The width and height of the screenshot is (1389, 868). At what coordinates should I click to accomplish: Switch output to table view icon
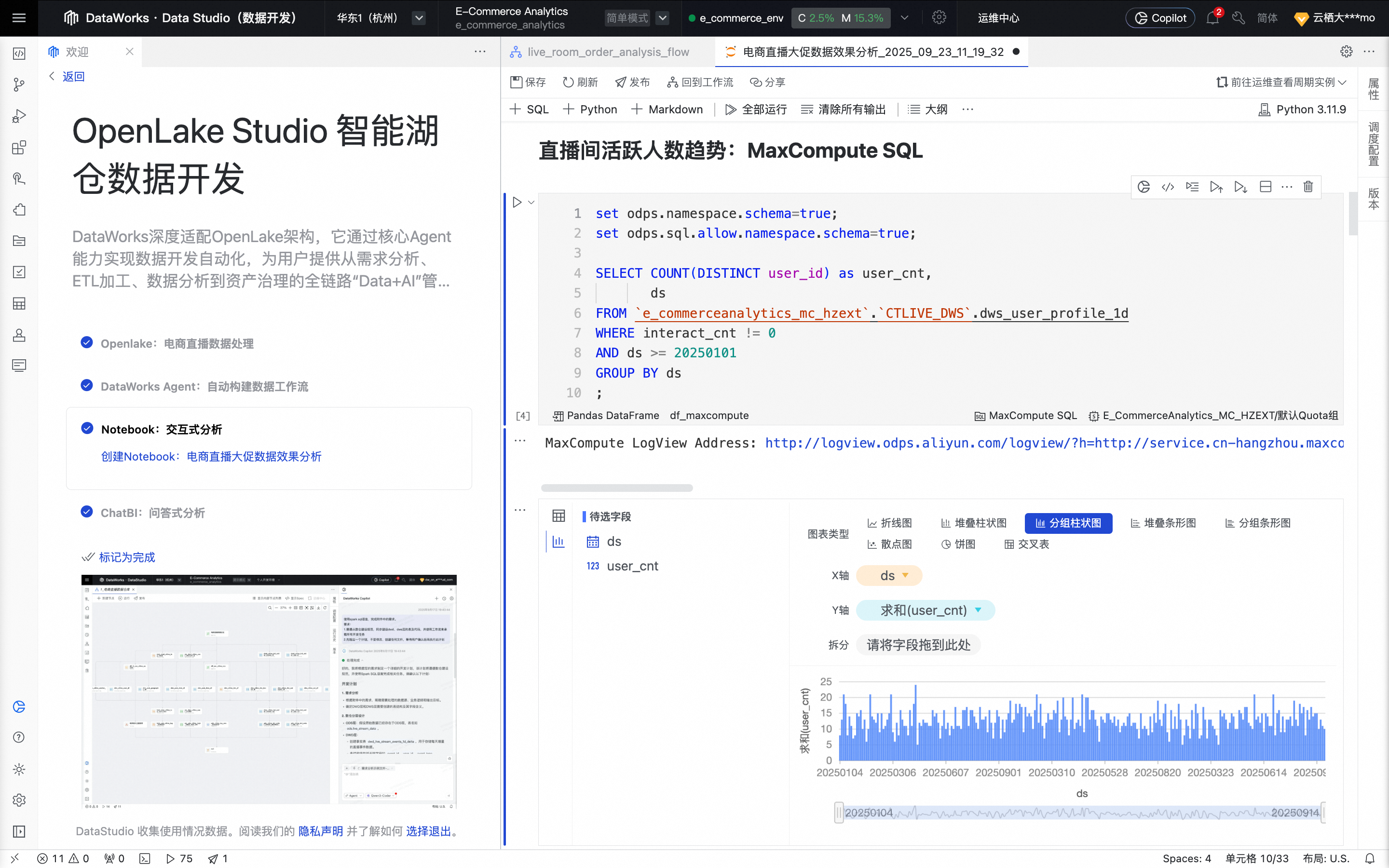point(558,515)
